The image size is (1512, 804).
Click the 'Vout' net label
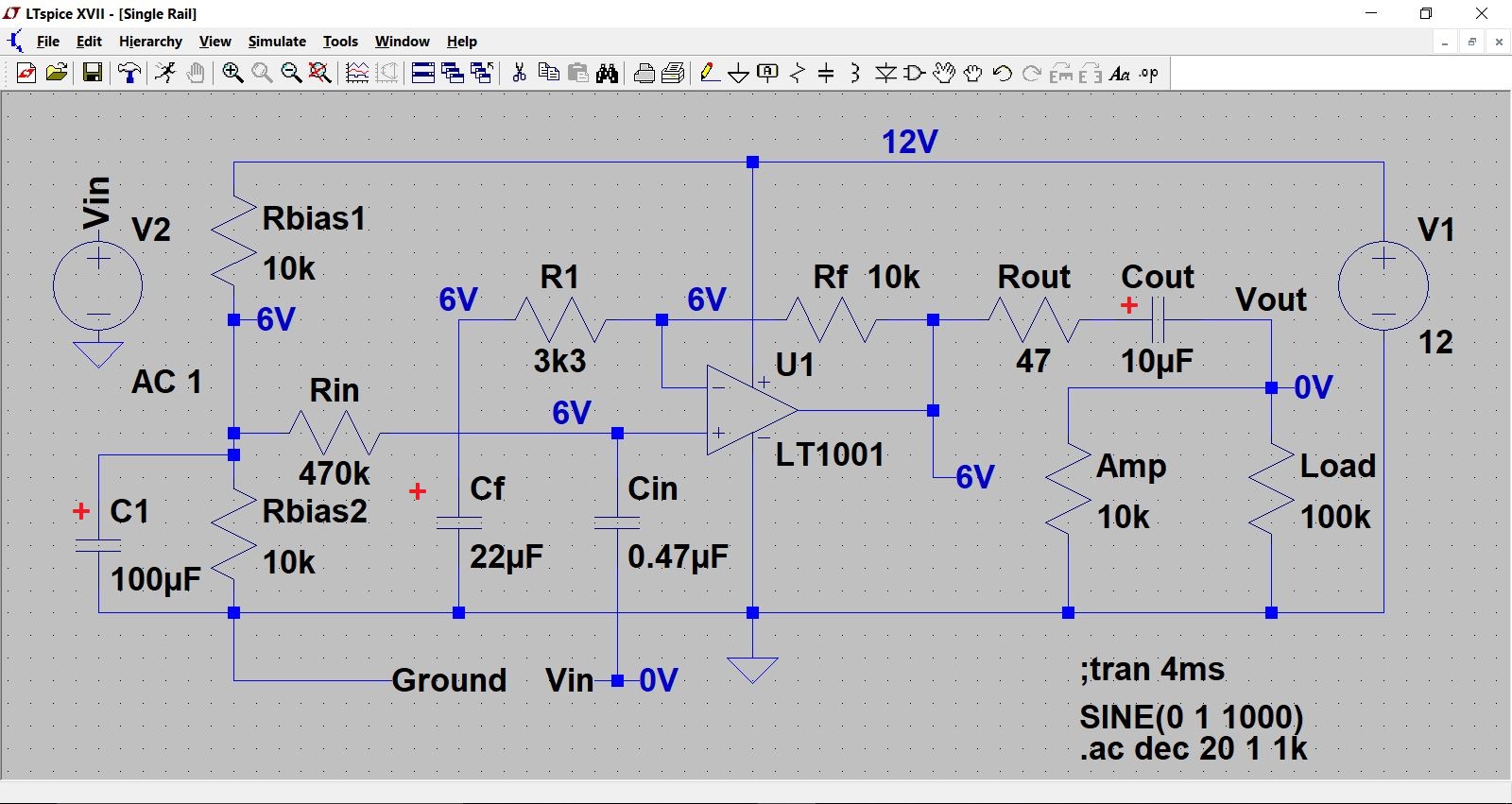1271,299
